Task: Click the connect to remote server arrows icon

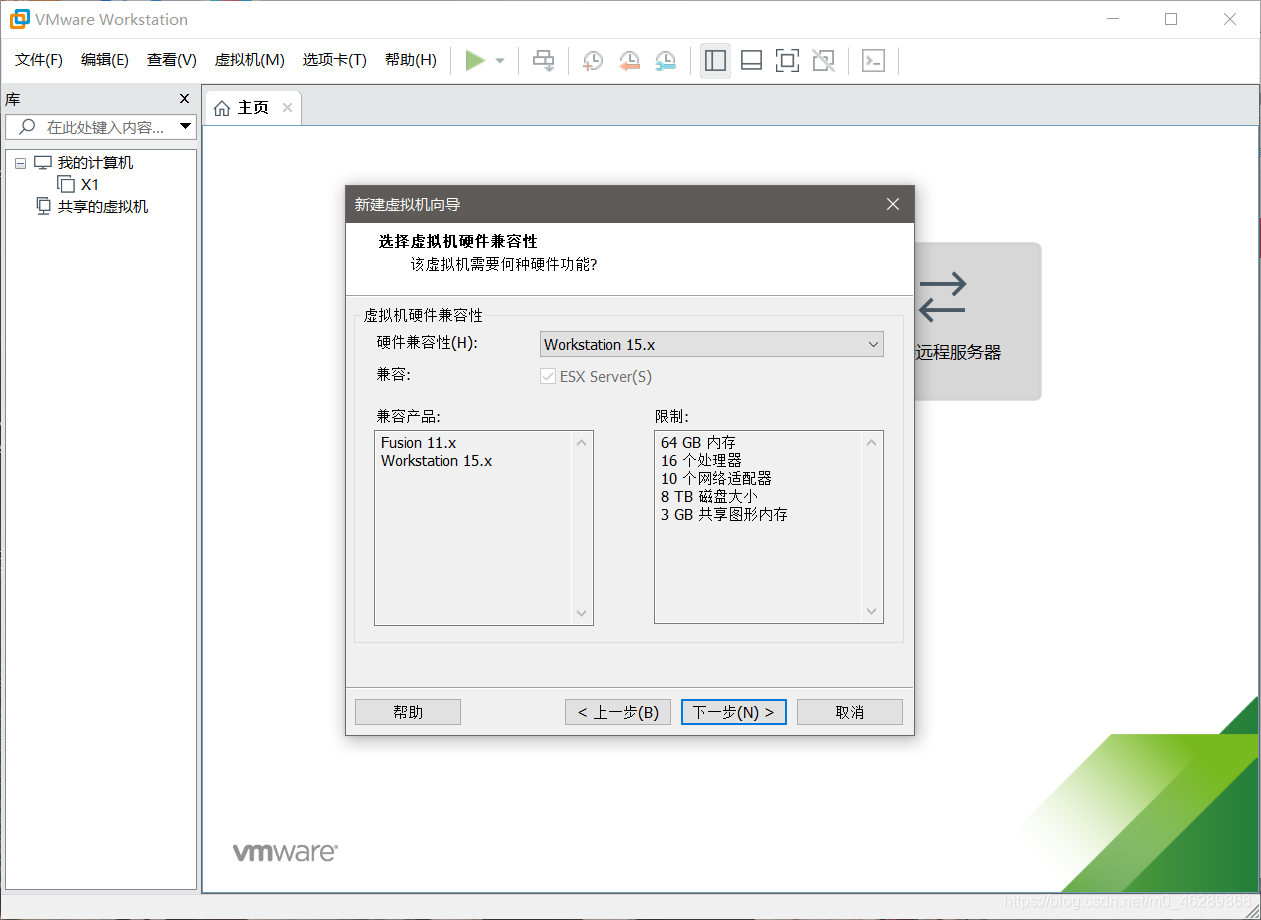Action: (x=942, y=297)
